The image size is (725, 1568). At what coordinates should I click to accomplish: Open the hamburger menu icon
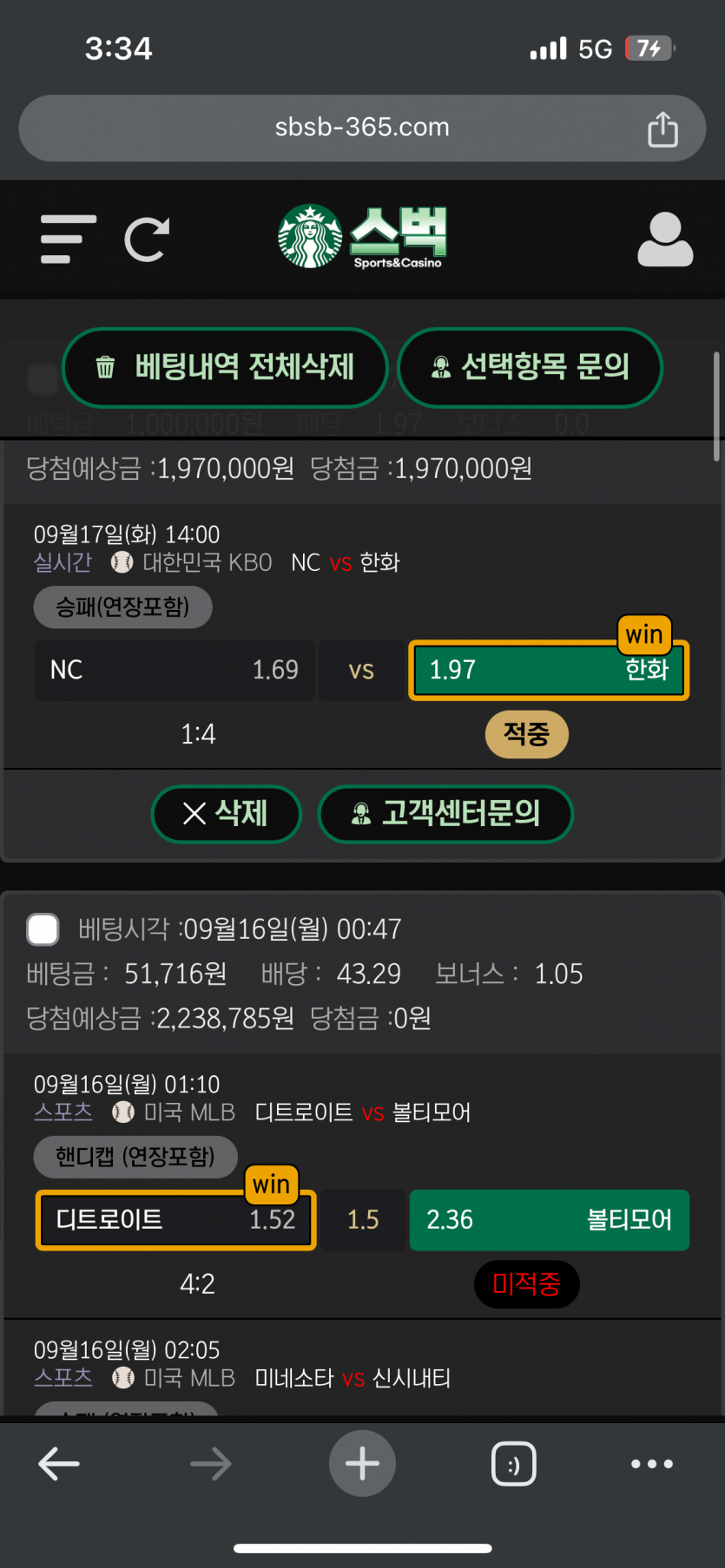click(69, 239)
